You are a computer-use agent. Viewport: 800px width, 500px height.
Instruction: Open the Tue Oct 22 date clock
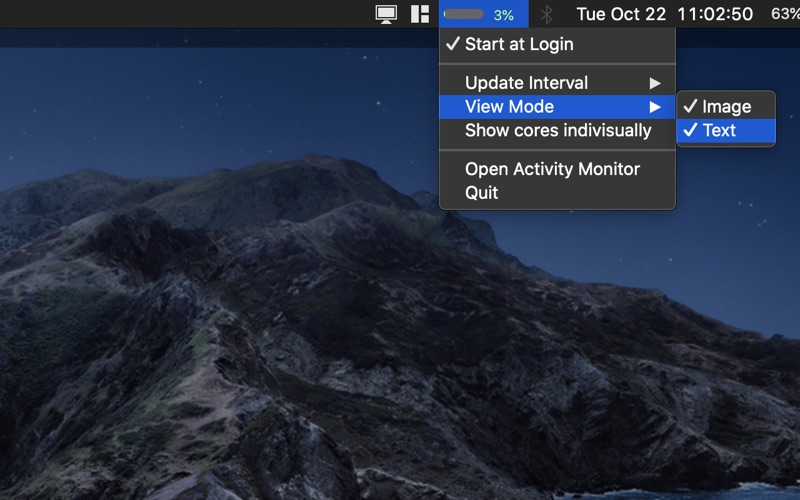coord(664,14)
